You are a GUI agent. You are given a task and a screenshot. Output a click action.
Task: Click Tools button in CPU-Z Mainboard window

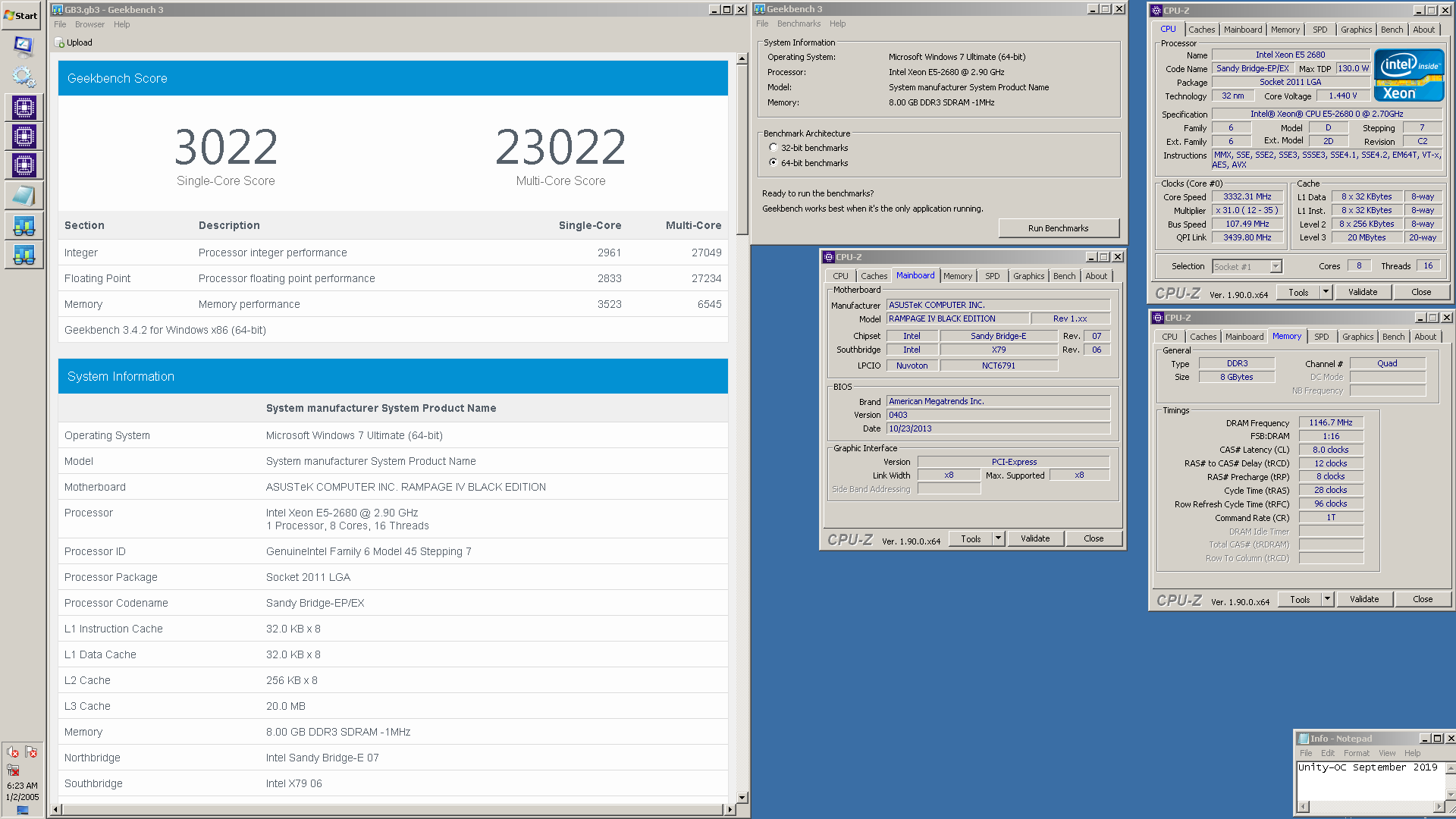[x=971, y=539]
